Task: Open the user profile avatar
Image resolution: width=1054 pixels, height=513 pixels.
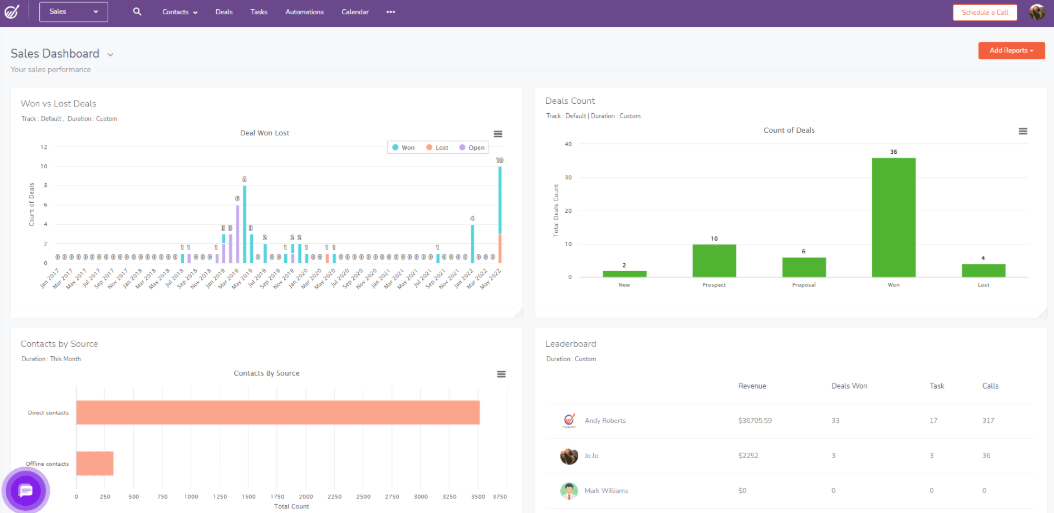Action: (x=1037, y=12)
